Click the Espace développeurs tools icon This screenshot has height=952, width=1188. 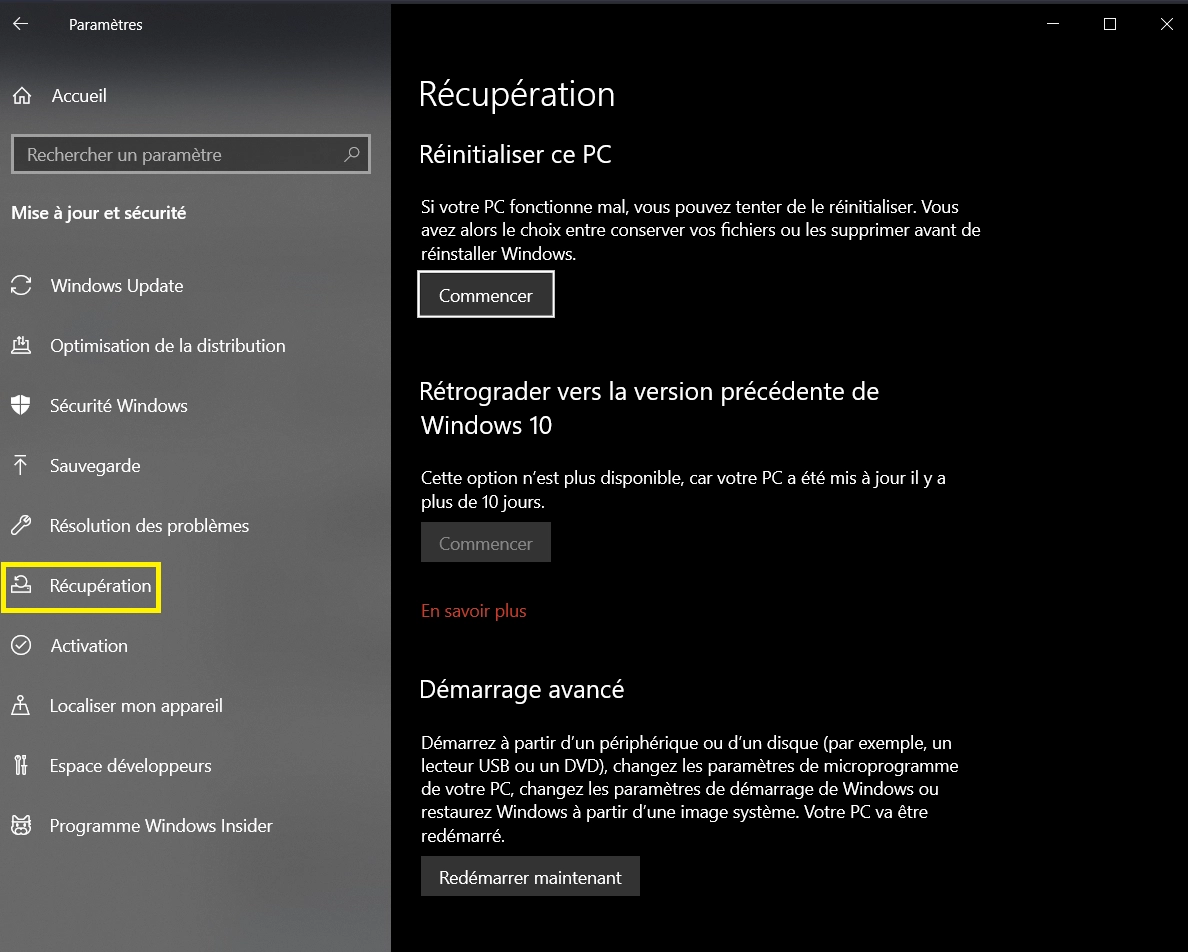(20, 765)
